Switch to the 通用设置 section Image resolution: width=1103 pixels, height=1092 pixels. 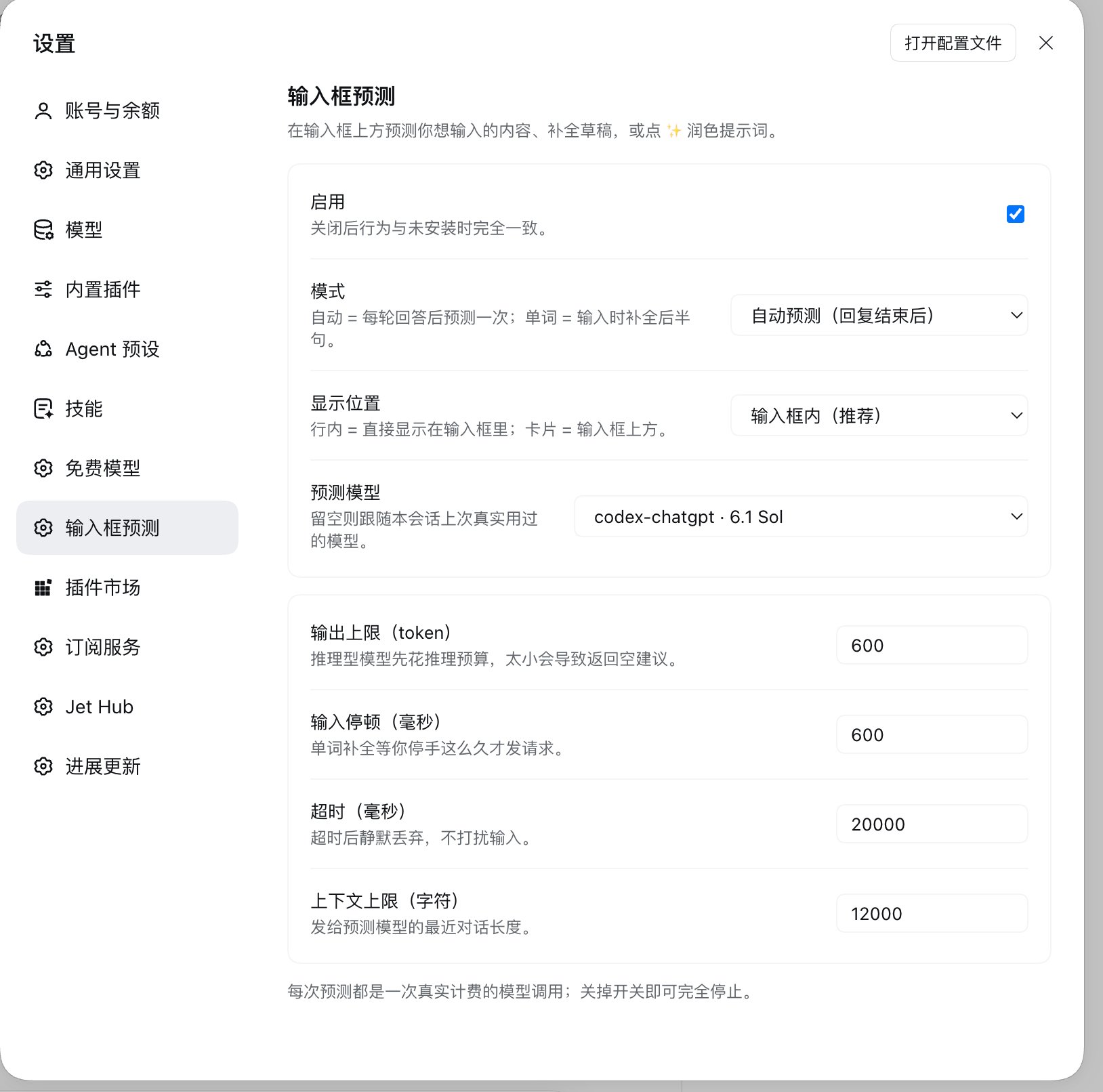(x=127, y=171)
